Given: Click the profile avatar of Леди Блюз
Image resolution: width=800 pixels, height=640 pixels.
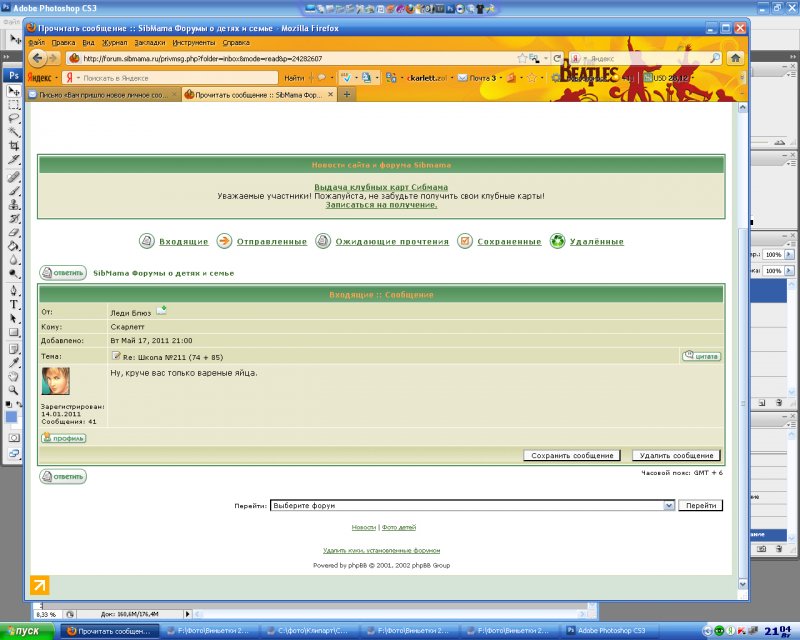Looking at the screenshot, I should point(56,381).
